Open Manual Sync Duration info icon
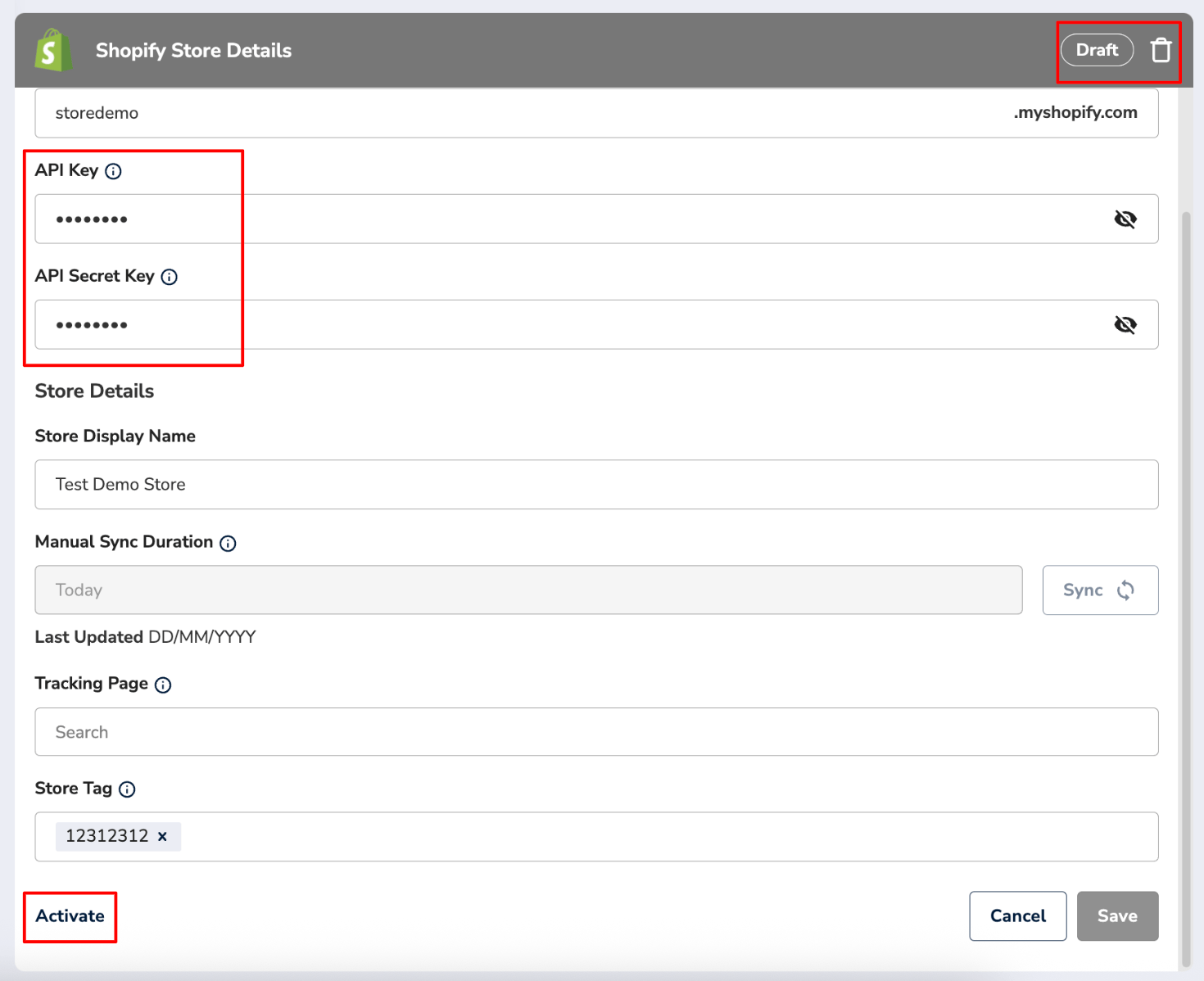The image size is (1204, 981). [x=229, y=543]
